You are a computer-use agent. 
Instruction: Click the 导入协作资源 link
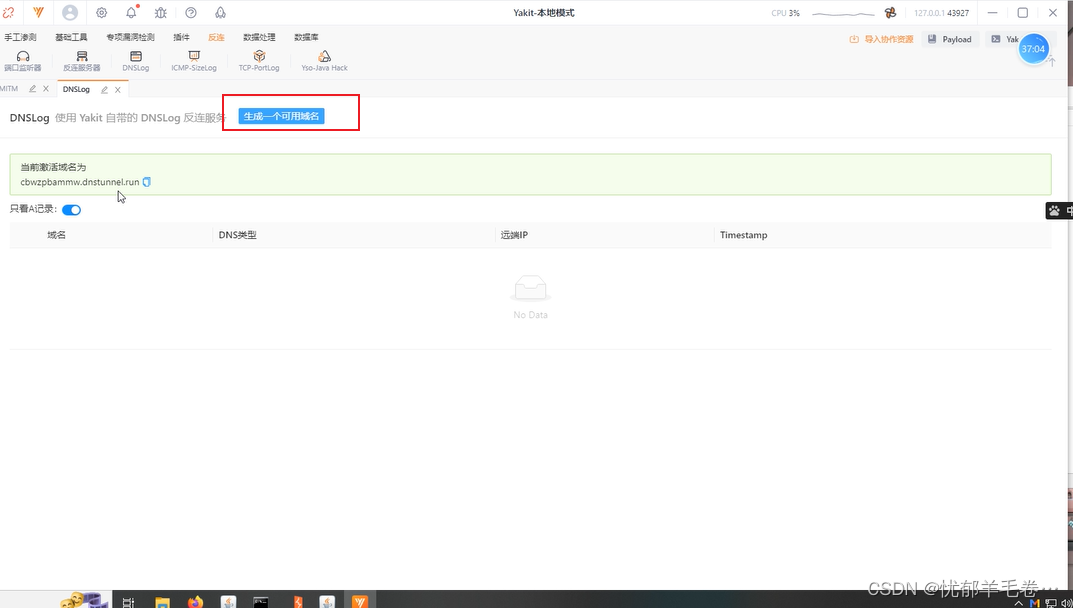tap(881, 39)
